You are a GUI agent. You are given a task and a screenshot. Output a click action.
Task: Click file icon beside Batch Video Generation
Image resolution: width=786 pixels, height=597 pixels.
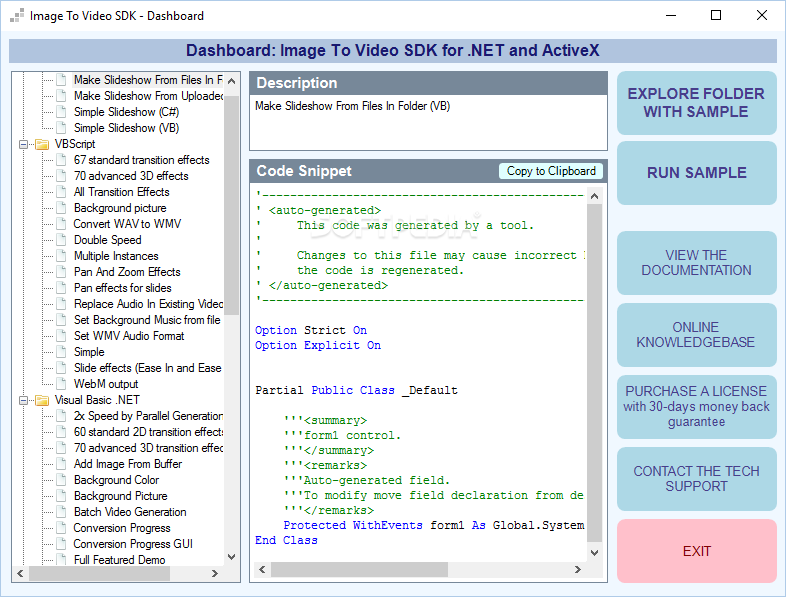[61, 512]
